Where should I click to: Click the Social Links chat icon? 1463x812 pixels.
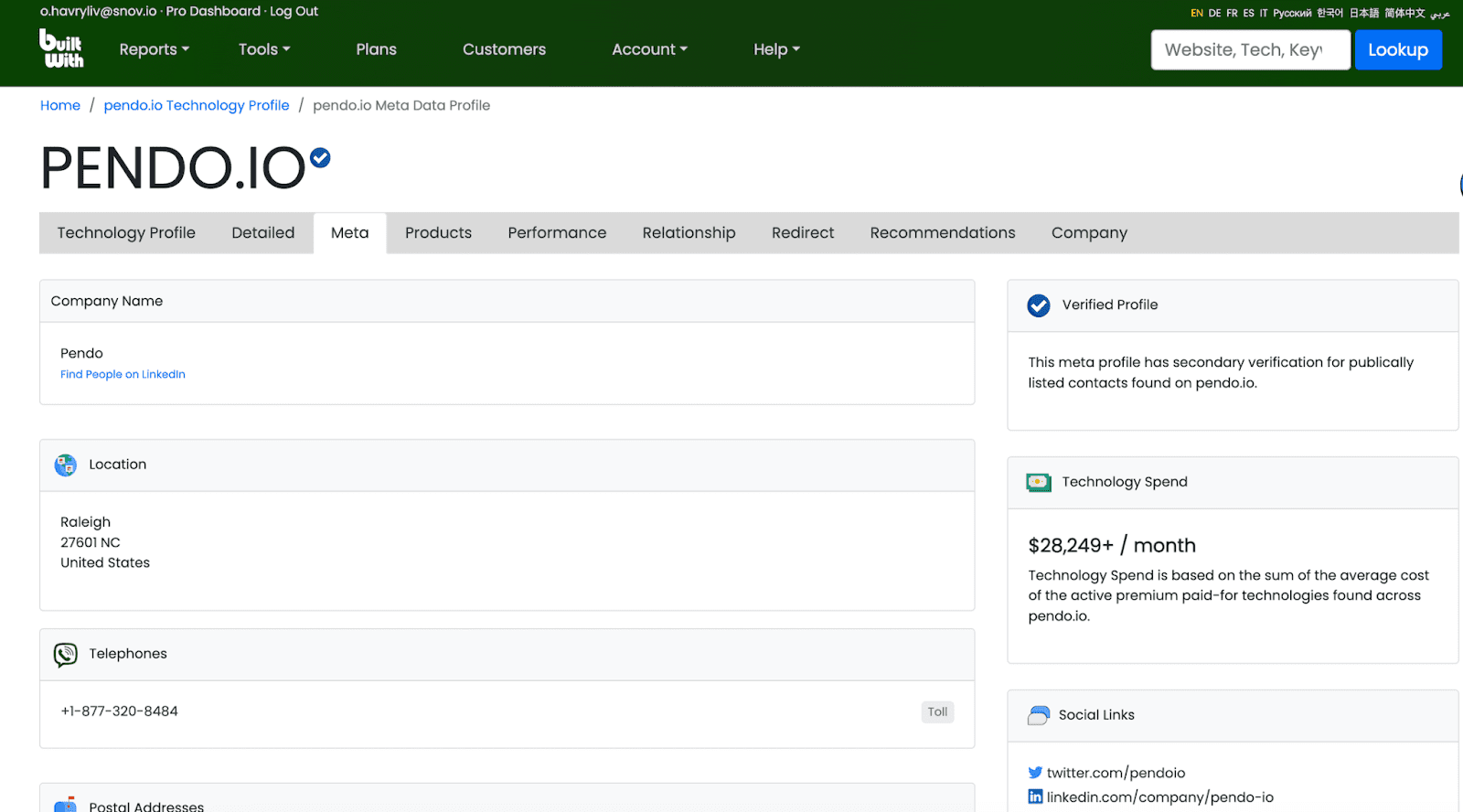pyautogui.click(x=1038, y=715)
